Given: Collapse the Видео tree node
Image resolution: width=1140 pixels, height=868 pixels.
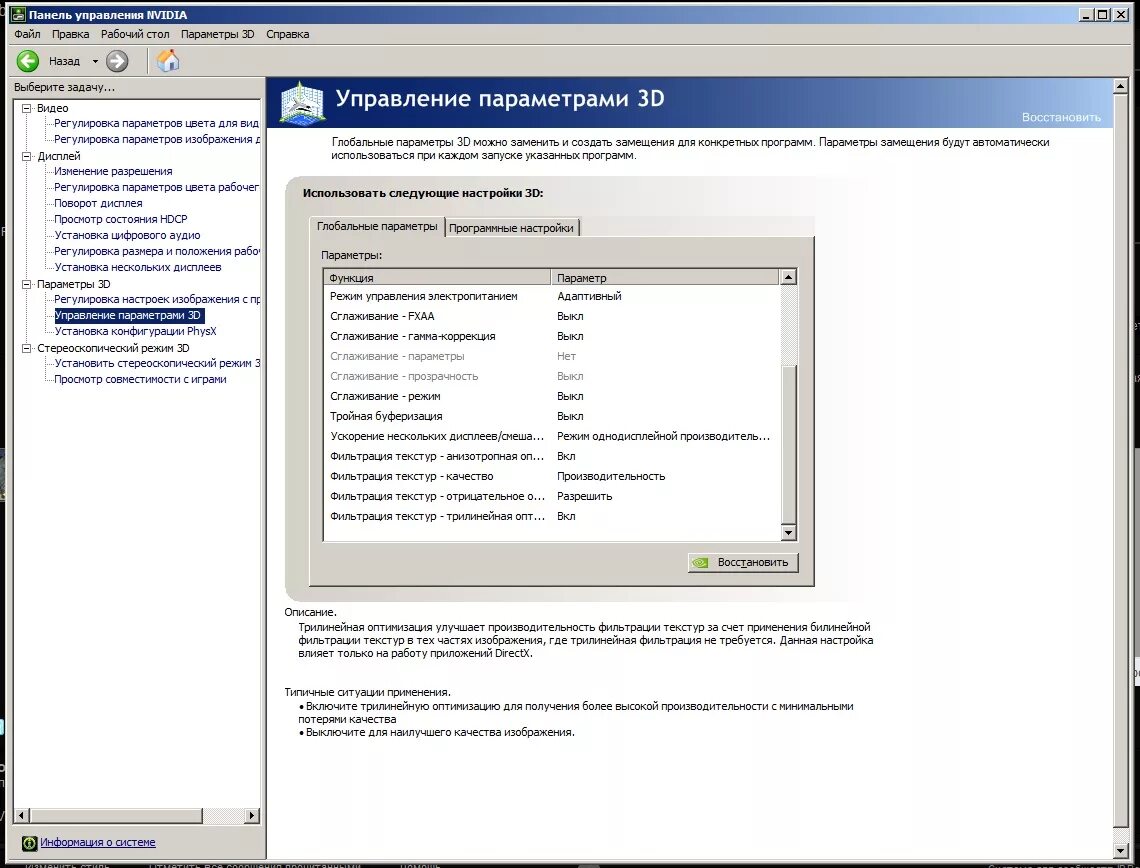Looking at the screenshot, I should tap(27, 108).
